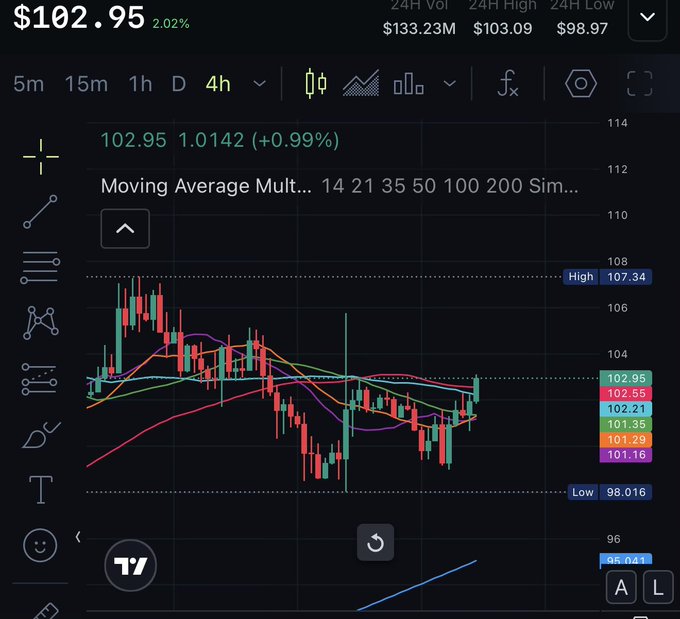Image resolution: width=680 pixels, height=619 pixels.
Task: Click the orange 101.29 moving average tag
Action: click(626, 439)
